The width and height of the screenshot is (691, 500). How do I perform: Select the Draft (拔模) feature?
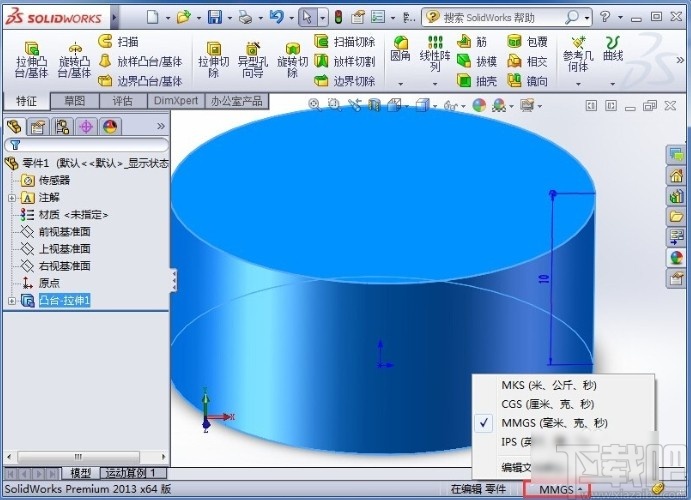[477, 61]
